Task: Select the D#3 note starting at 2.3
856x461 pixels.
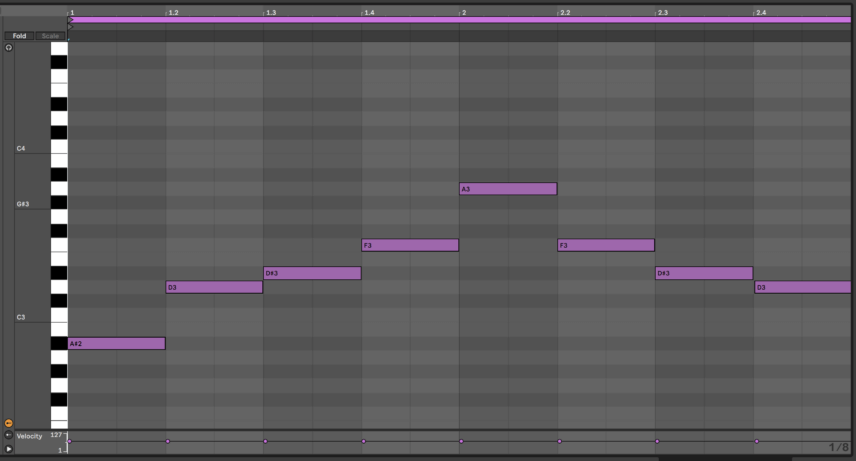Action: (704, 273)
